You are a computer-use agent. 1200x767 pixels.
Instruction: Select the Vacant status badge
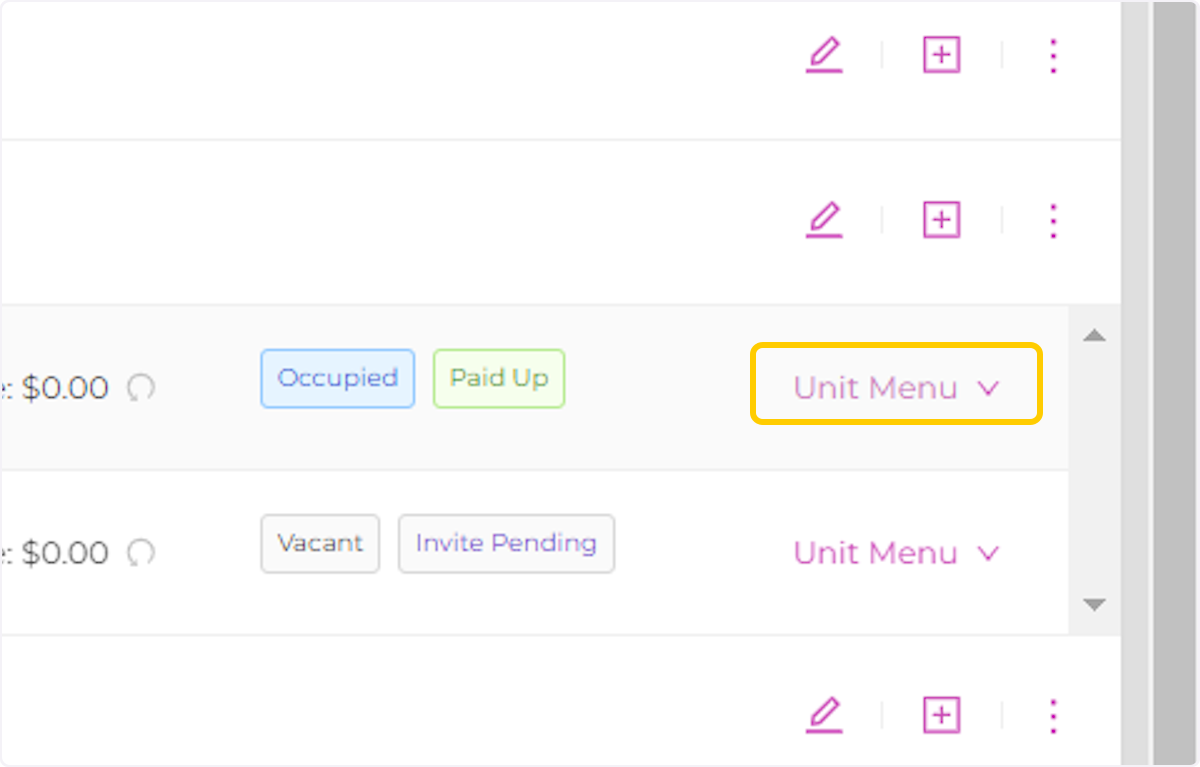tap(320, 543)
